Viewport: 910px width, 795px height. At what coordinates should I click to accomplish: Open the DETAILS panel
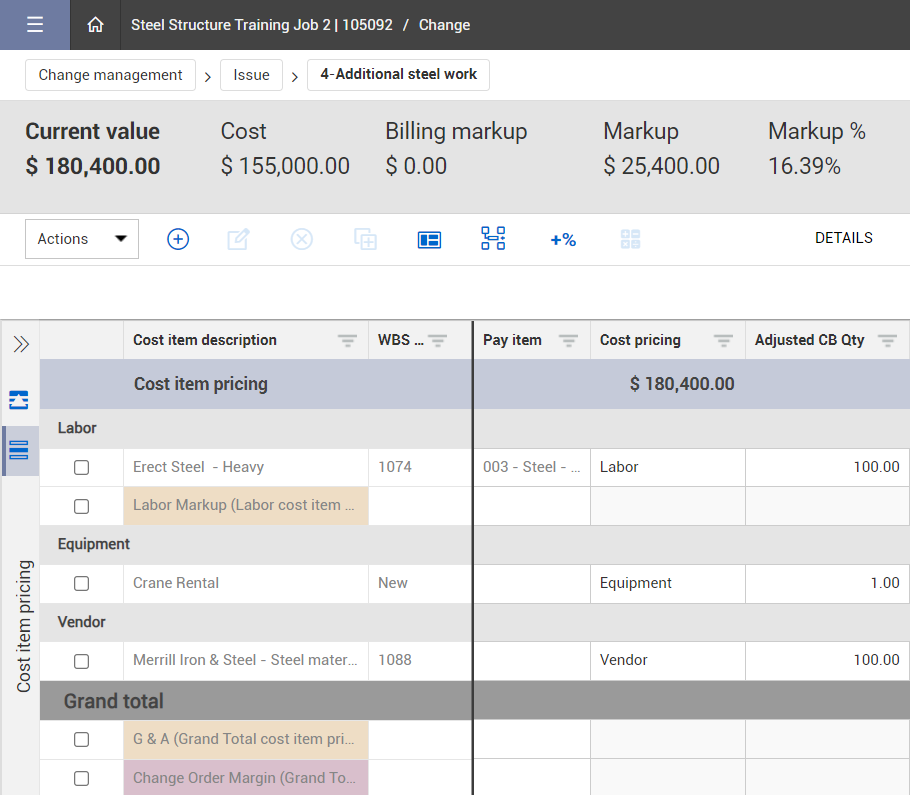[x=843, y=238]
